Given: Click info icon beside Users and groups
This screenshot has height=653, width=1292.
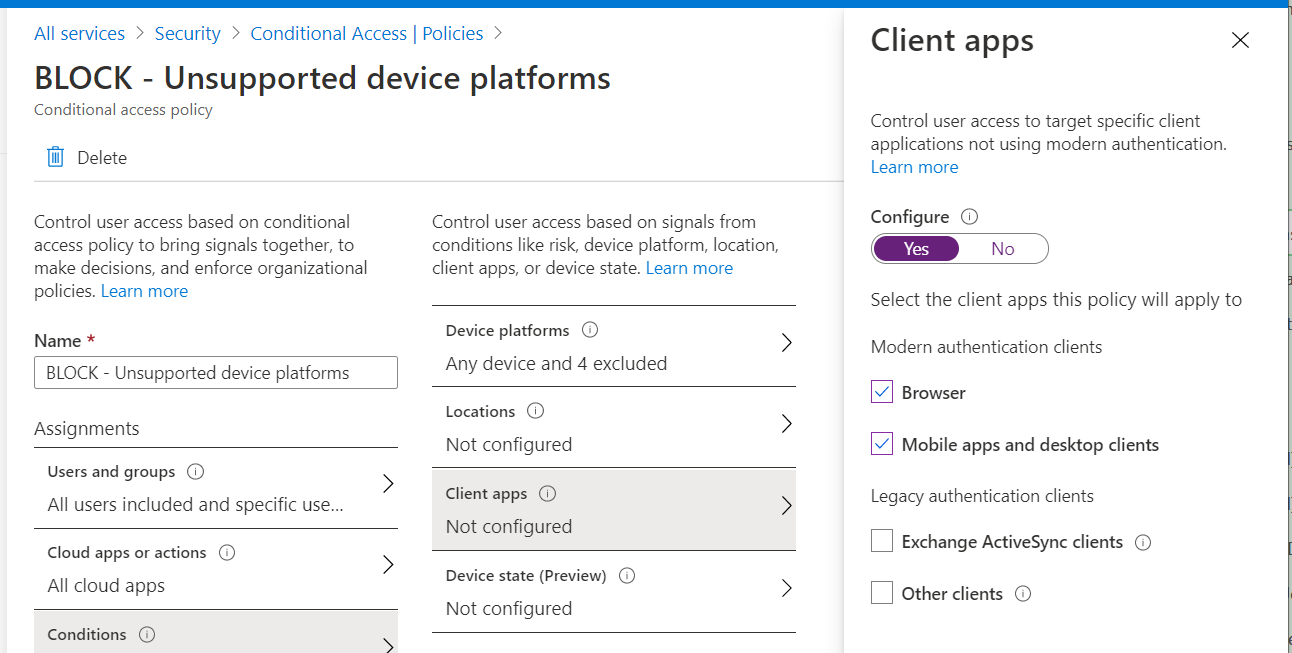Looking at the screenshot, I should coord(196,472).
